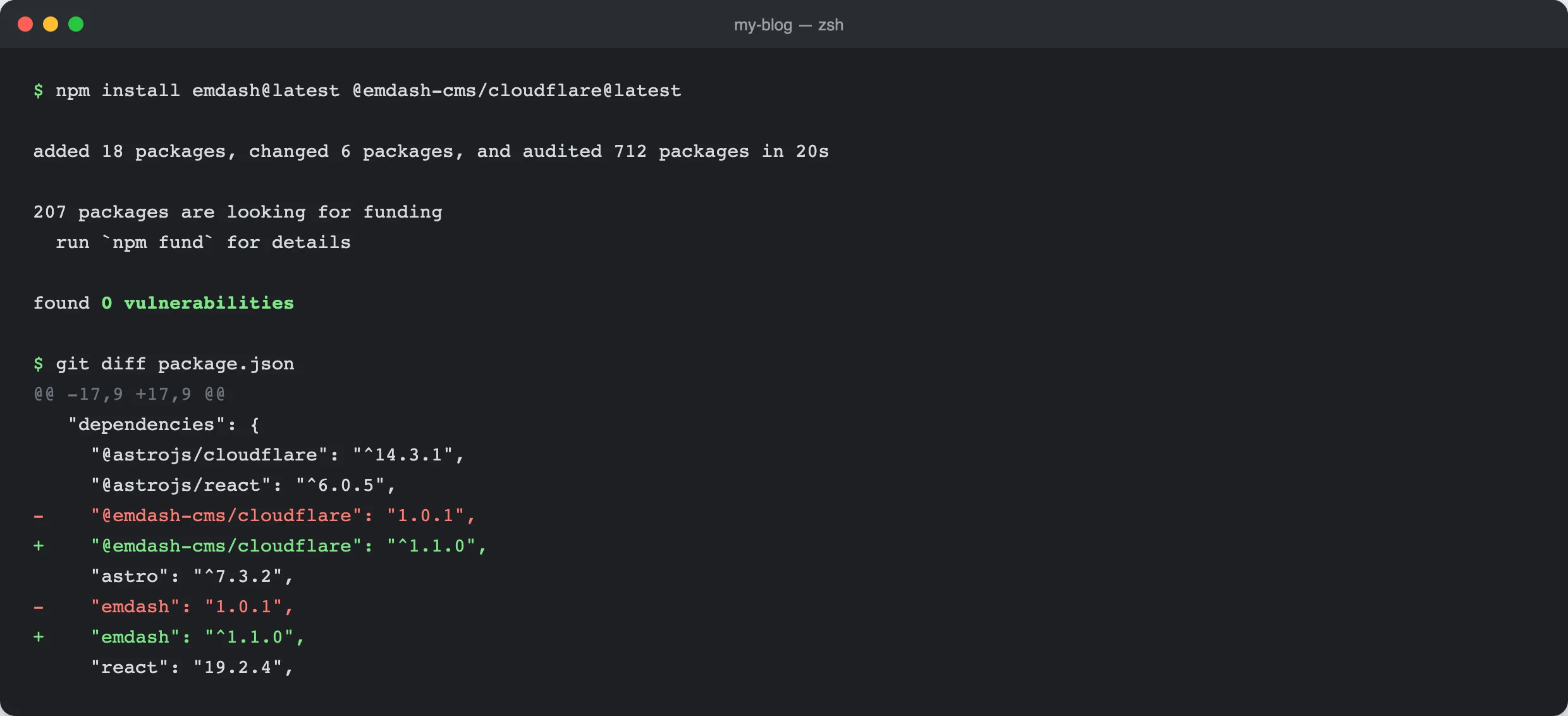Click the '@astrojs/react' dependency line
Image resolution: width=1568 pixels, height=716 pixels.
(243, 485)
